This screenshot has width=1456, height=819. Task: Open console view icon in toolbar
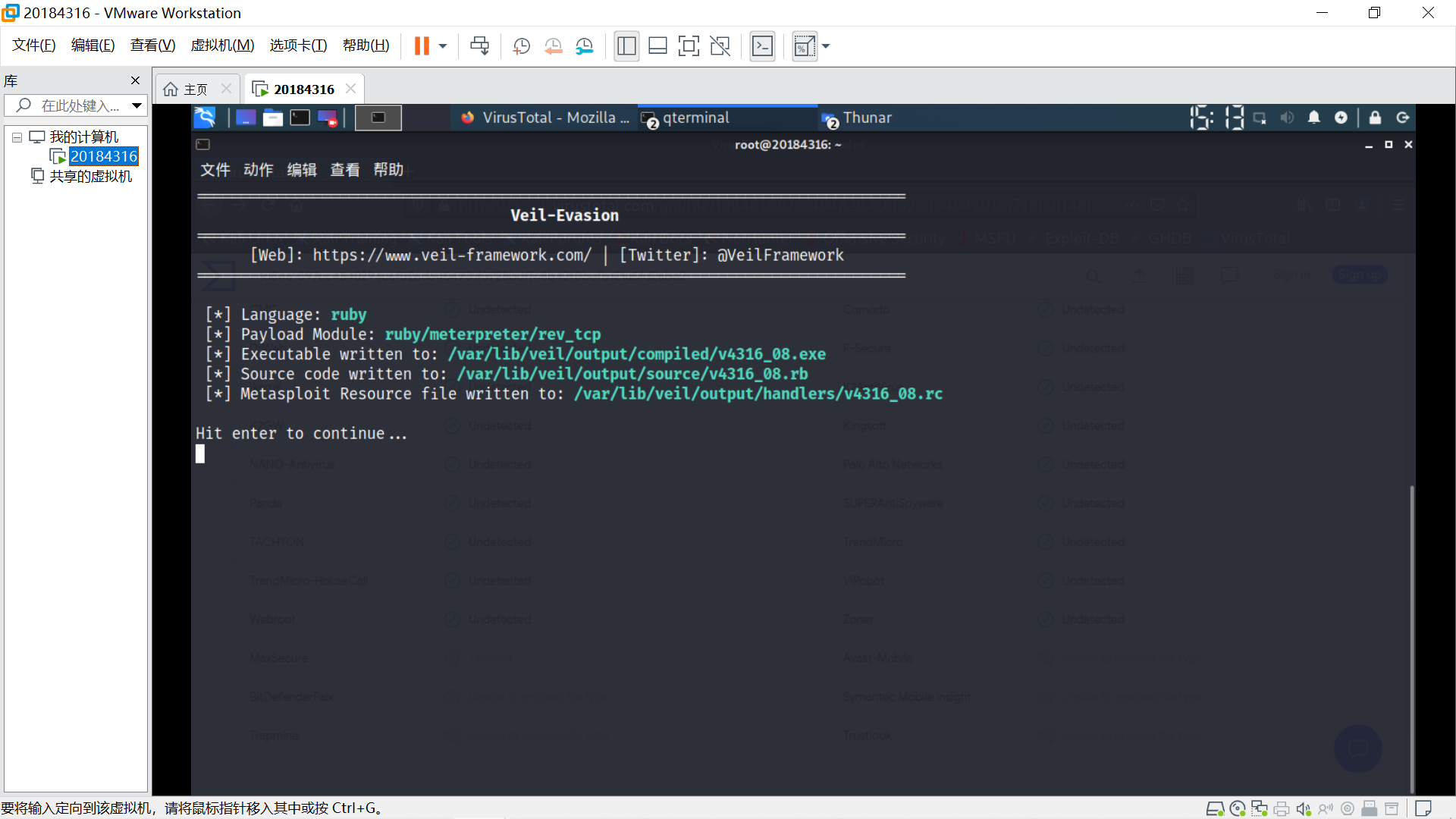tap(762, 46)
